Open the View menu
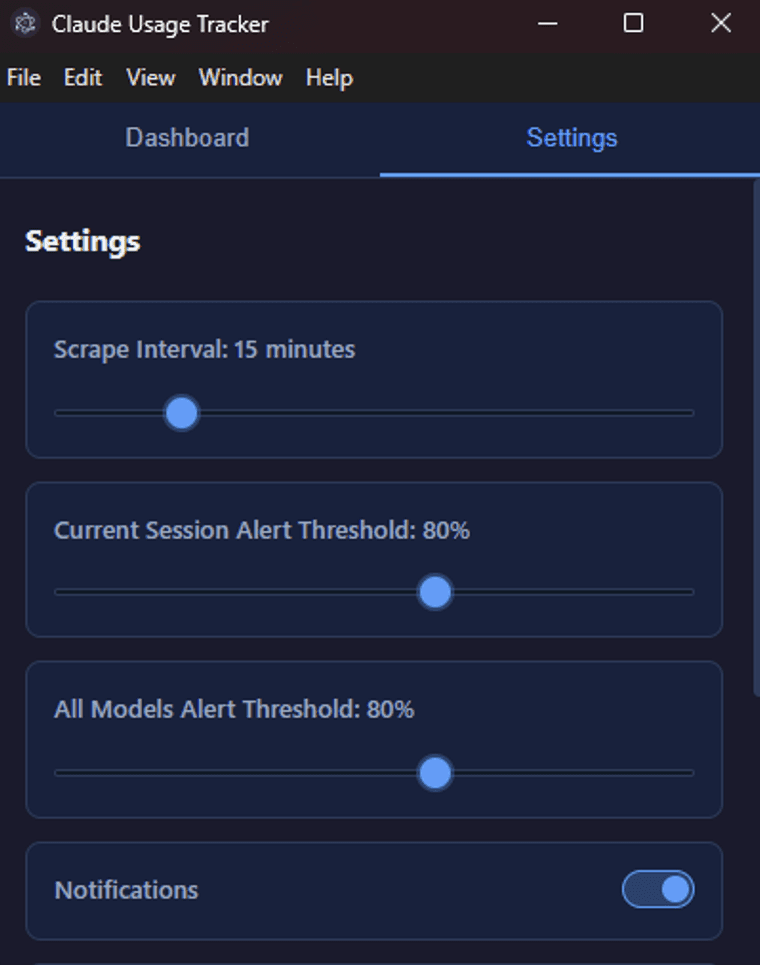760x965 pixels. click(x=149, y=77)
